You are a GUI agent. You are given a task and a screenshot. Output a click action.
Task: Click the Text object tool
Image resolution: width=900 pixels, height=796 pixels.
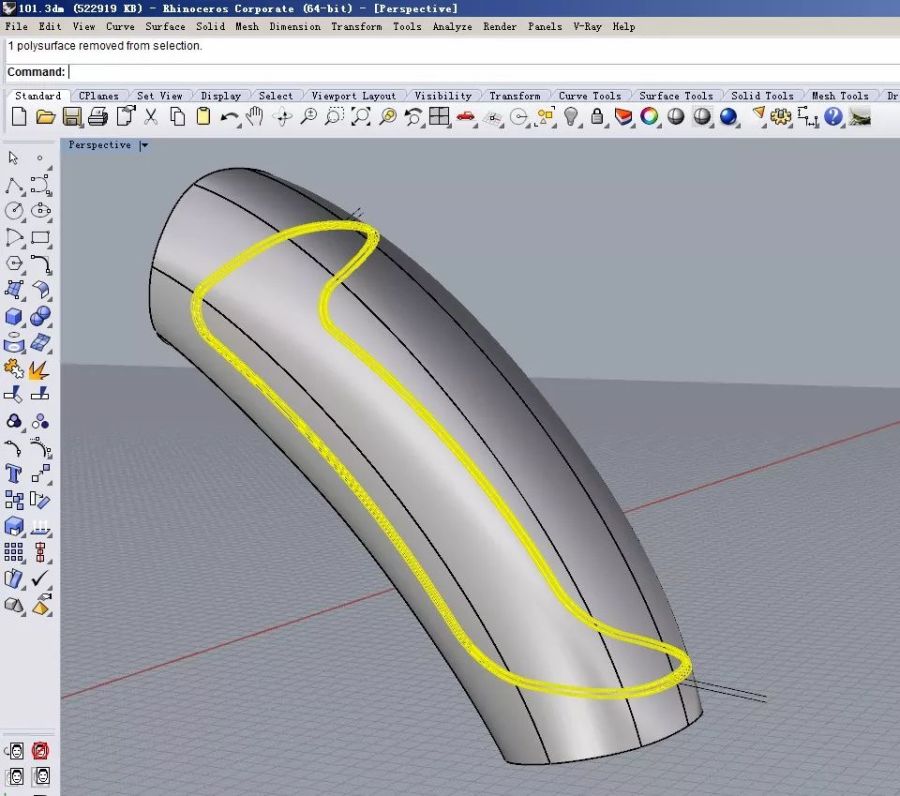click(x=14, y=473)
